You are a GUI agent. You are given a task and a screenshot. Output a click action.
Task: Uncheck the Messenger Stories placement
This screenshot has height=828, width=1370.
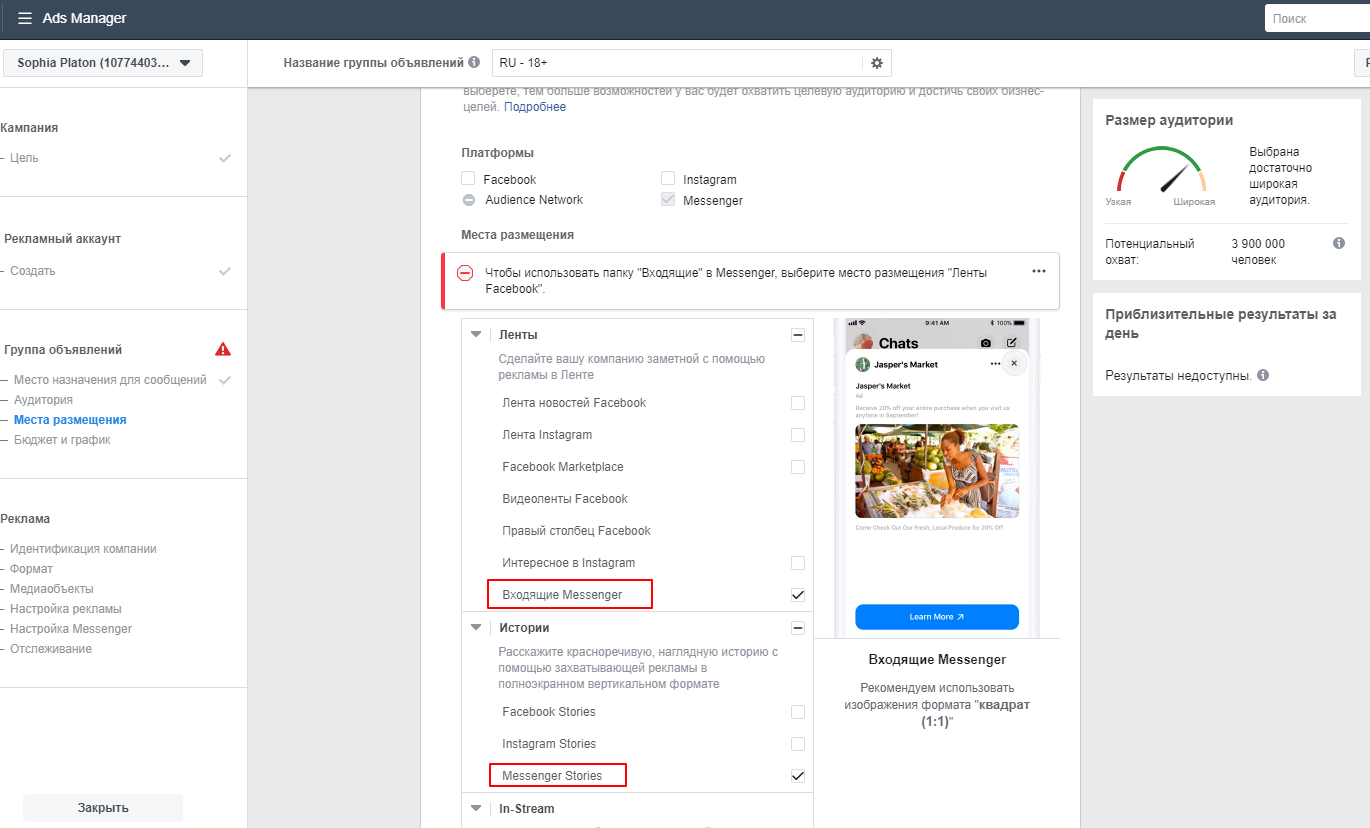[797, 776]
